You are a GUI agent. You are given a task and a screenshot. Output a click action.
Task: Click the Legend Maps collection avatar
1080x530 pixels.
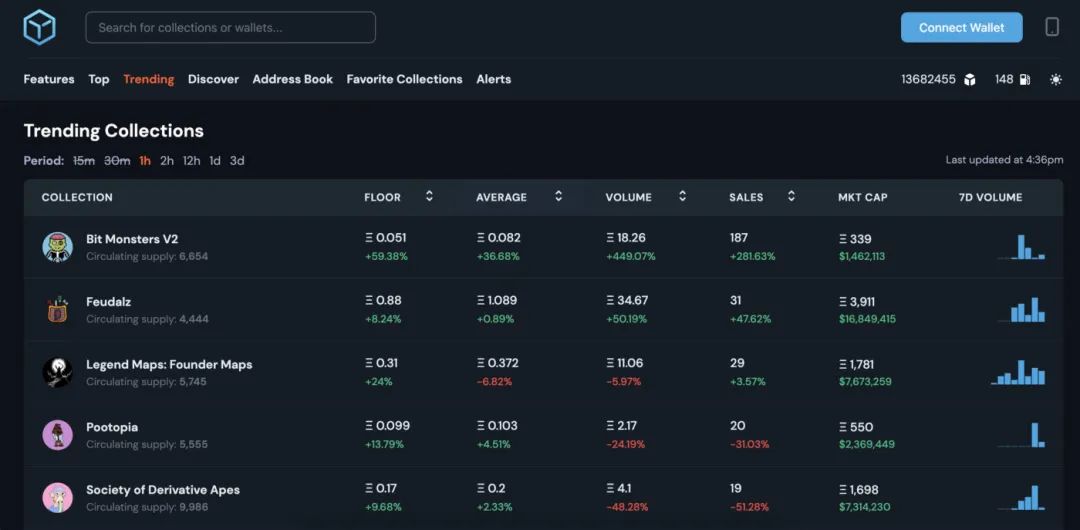coord(57,372)
